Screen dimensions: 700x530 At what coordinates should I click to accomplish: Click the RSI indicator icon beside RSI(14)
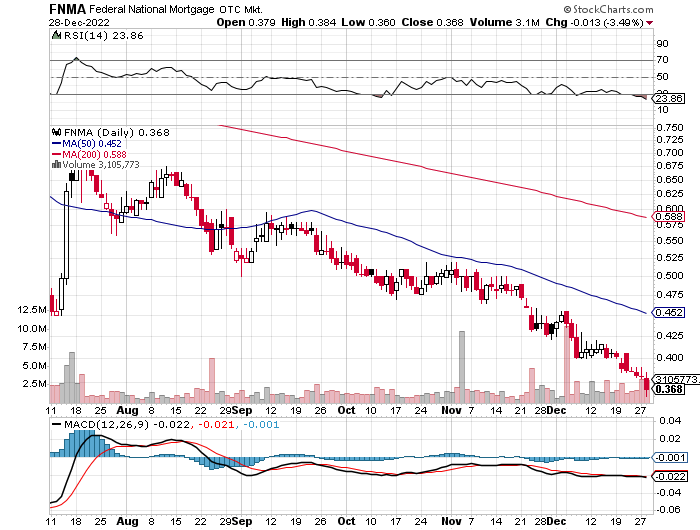(56, 35)
